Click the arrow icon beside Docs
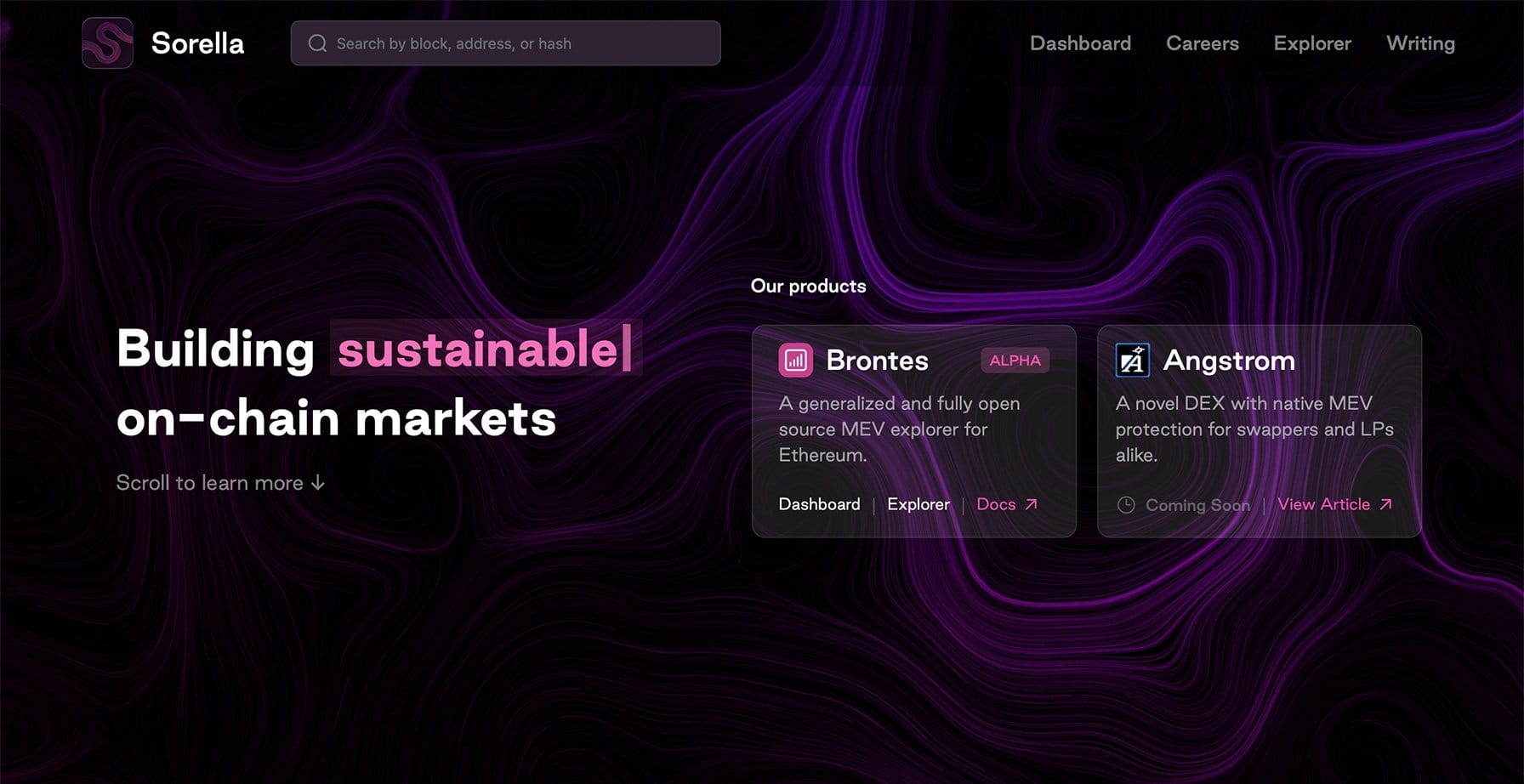 (x=1032, y=504)
